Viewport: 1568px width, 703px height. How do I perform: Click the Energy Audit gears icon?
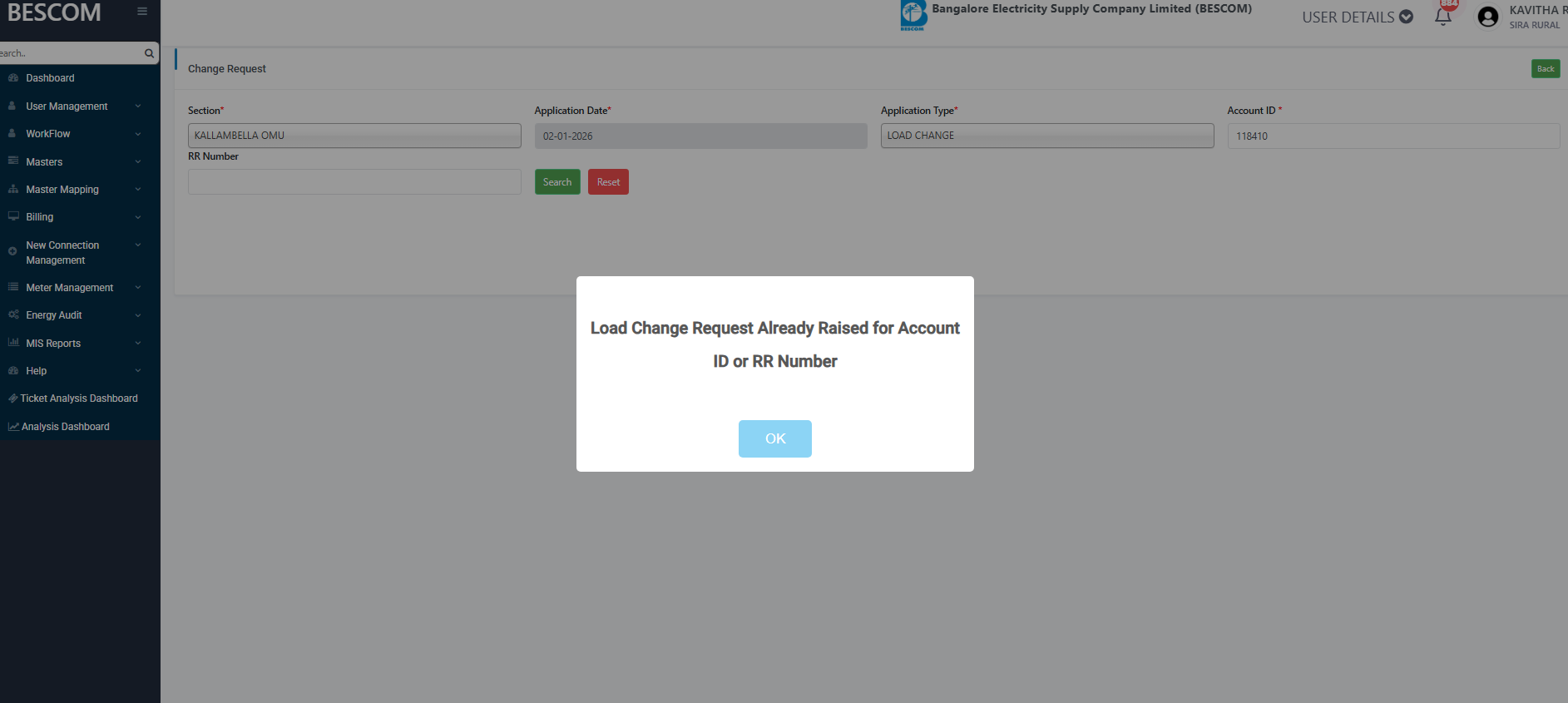tap(13, 314)
